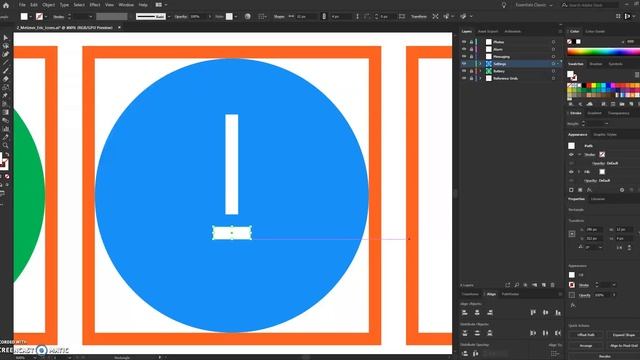
Task: Click Create New Layer icon in Layers panel
Action: [544, 285]
